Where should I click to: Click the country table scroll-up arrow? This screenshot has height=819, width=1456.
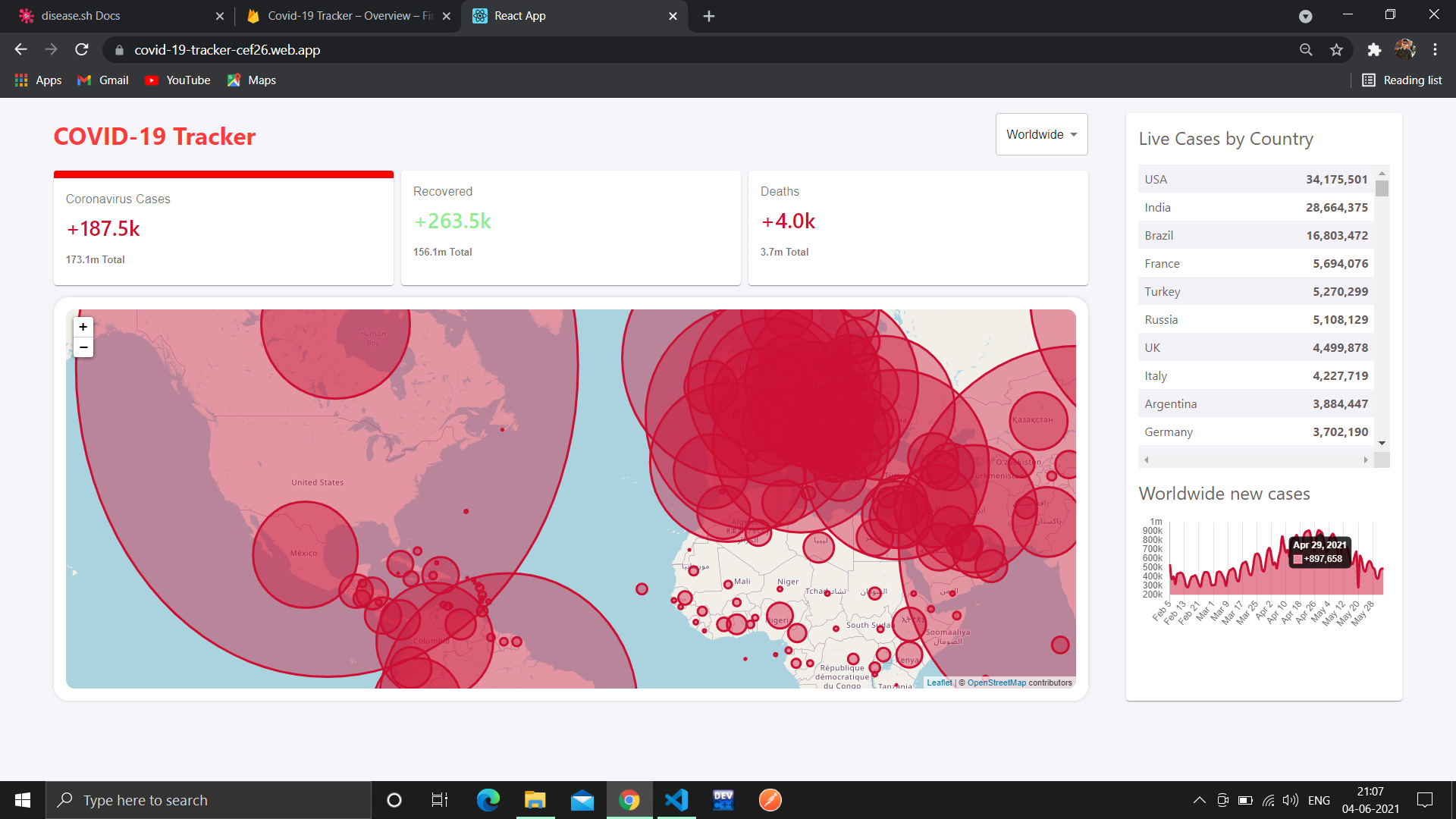(x=1382, y=172)
